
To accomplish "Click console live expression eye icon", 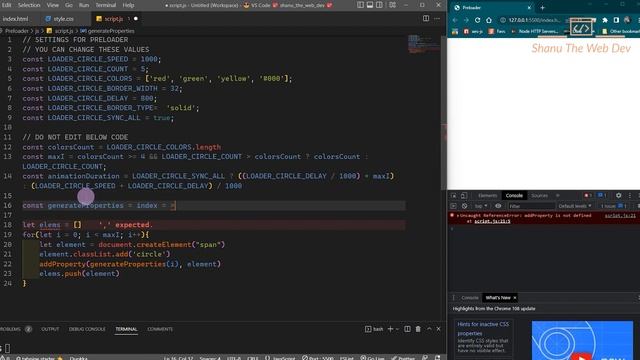I will pyautogui.click(x=498, y=206).
